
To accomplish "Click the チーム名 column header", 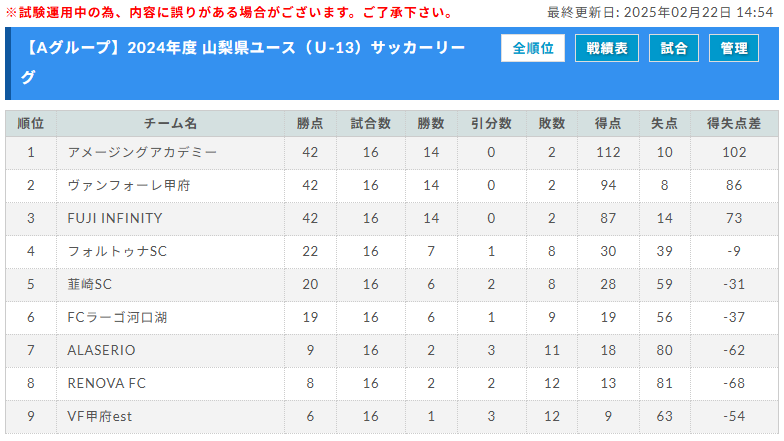I will point(170,124).
